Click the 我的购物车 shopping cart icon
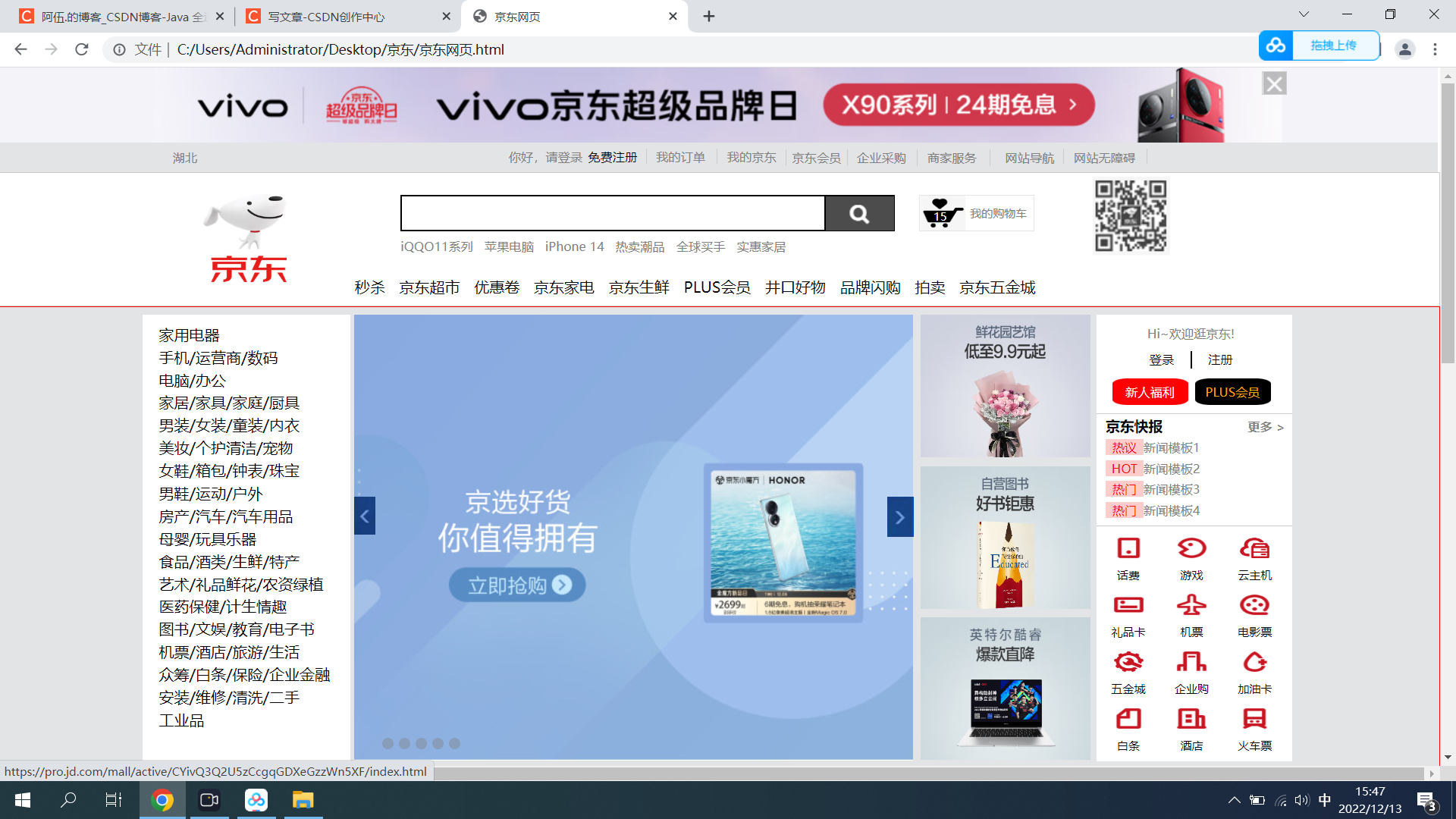 pos(942,214)
